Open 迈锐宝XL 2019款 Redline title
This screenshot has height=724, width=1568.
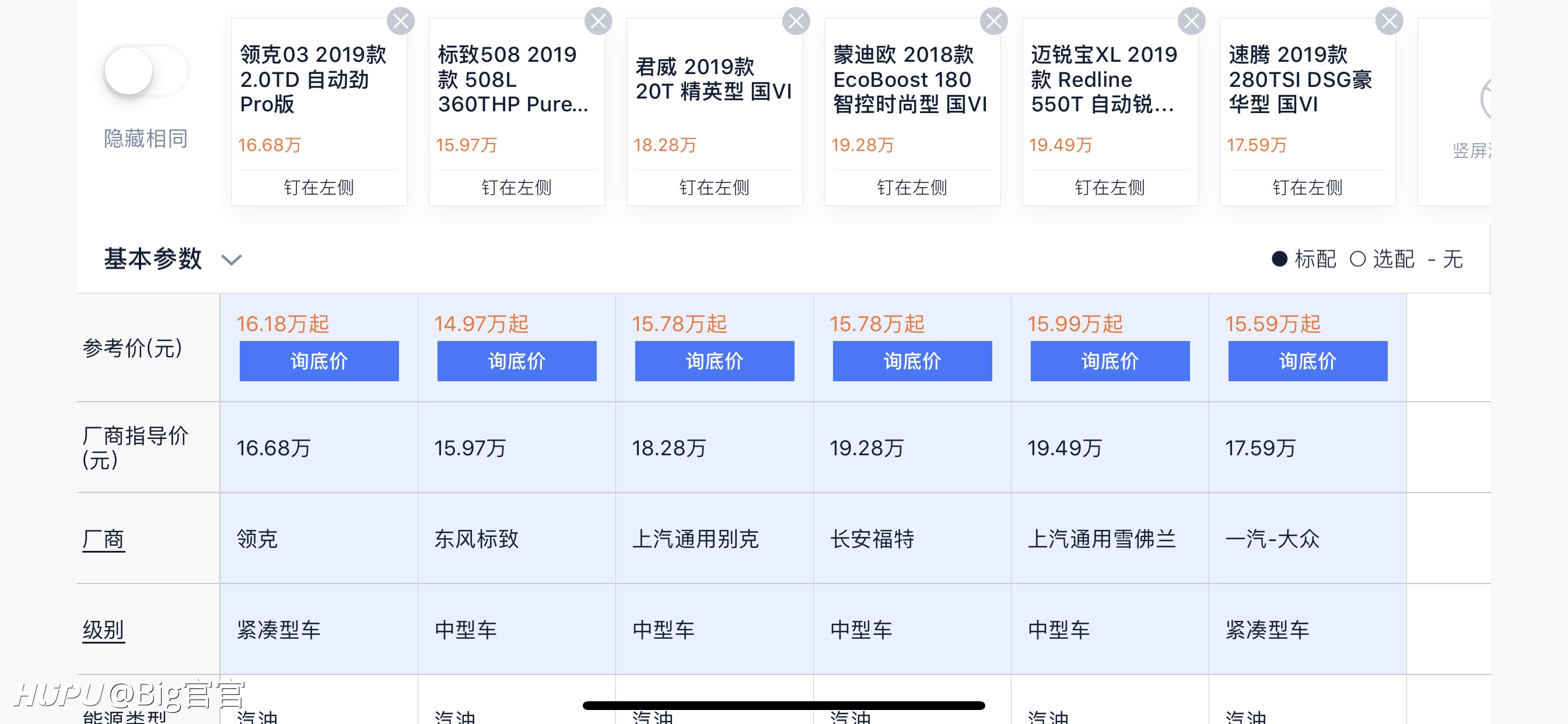click(1104, 80)
